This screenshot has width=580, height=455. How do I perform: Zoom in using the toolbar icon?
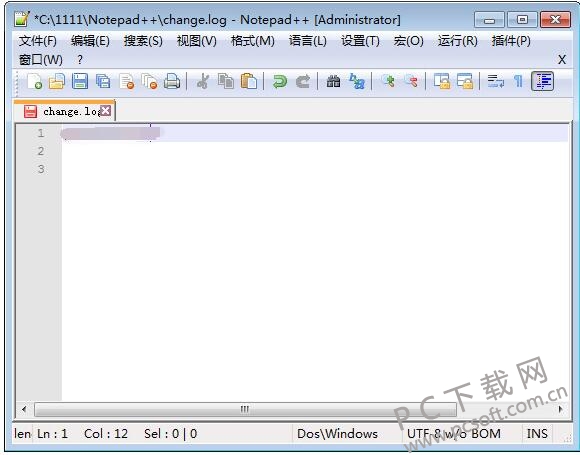coord(388,81)
